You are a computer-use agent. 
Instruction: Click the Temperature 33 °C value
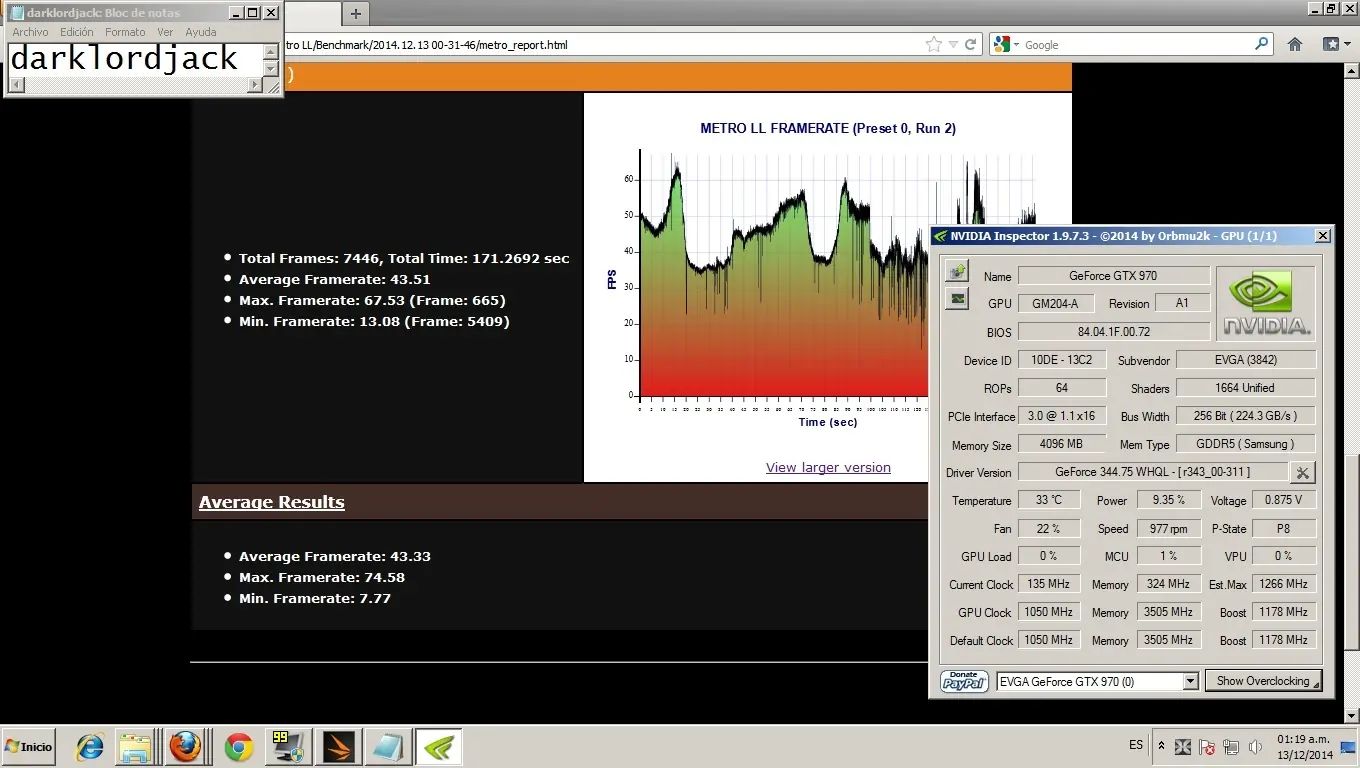[x=1049, y=500]
